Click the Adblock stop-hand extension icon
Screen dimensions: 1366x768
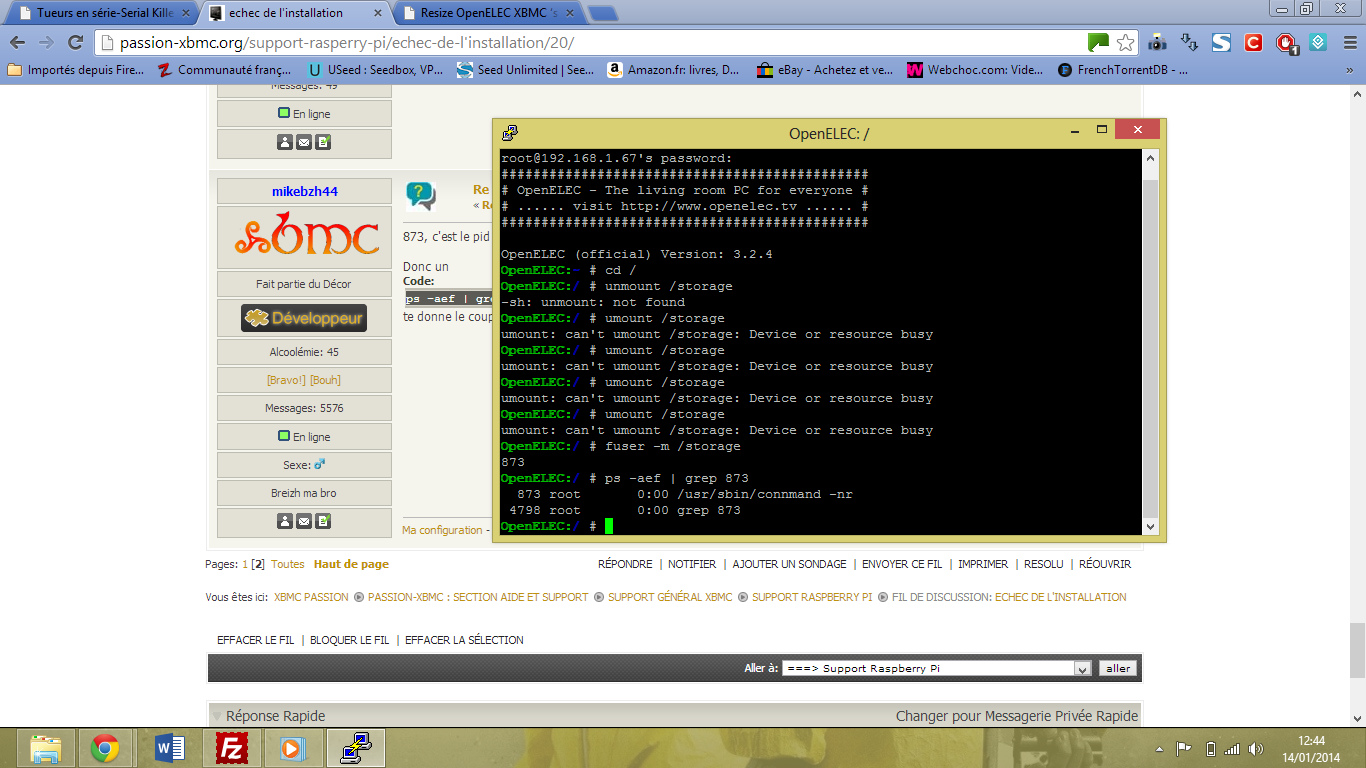(1286, 43)
